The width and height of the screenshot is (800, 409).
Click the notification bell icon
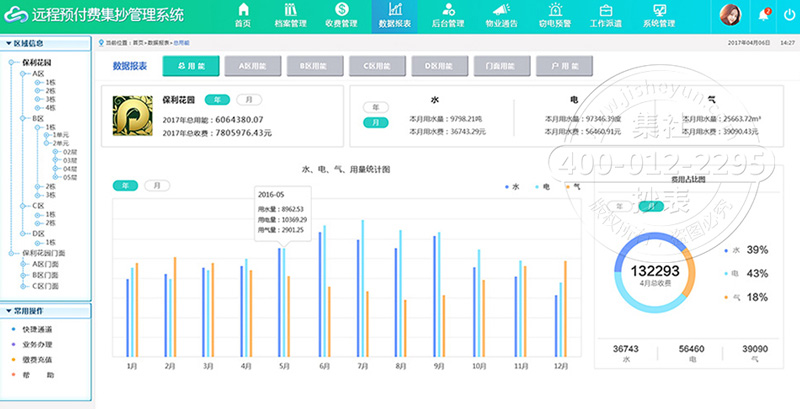[x=764, y=14]
